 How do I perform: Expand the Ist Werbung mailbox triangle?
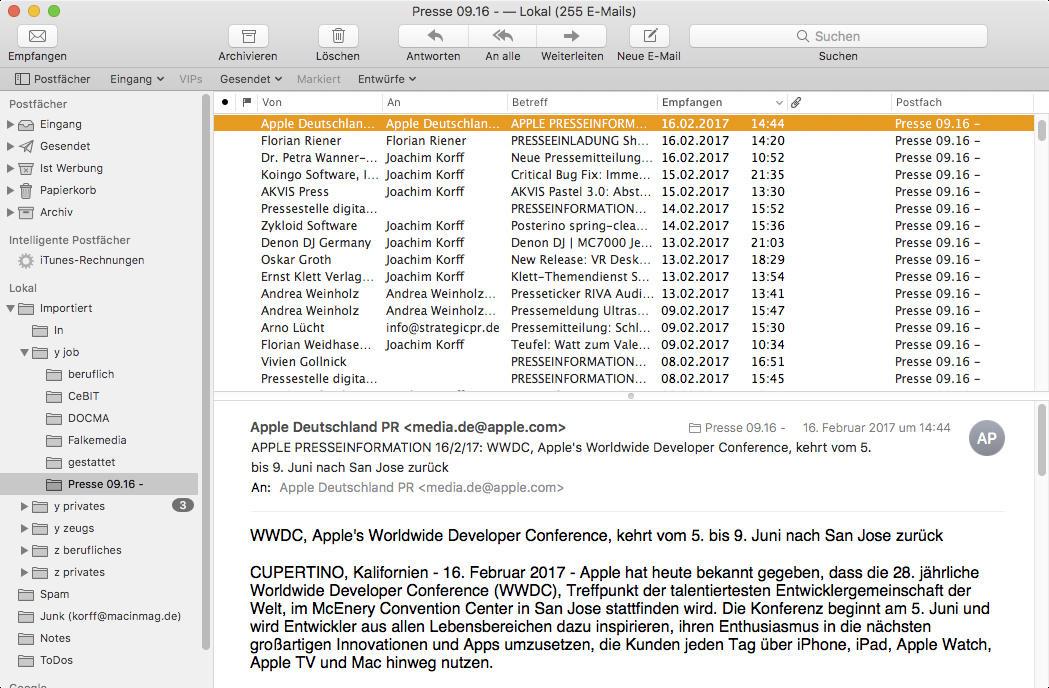10,169
